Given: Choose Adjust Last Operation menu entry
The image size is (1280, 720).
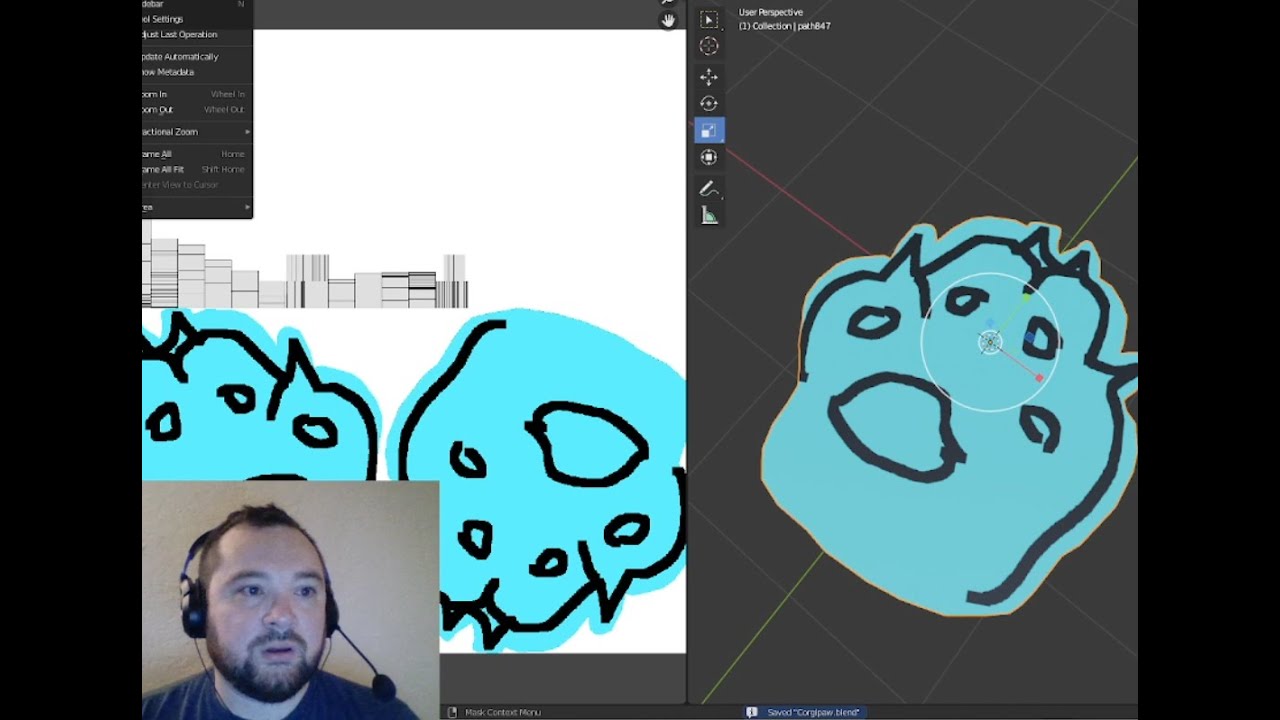Looking at the screenshot, I should 197,34.
